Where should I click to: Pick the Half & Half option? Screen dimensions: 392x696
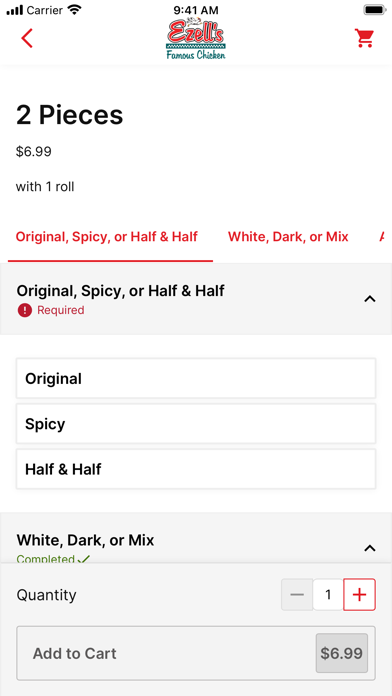(x=196, y=469)
